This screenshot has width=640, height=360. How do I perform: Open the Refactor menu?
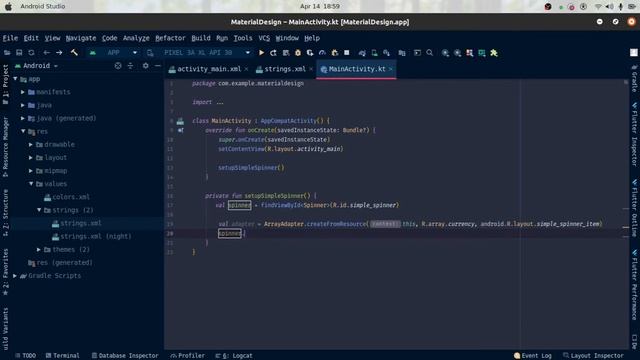170,38
